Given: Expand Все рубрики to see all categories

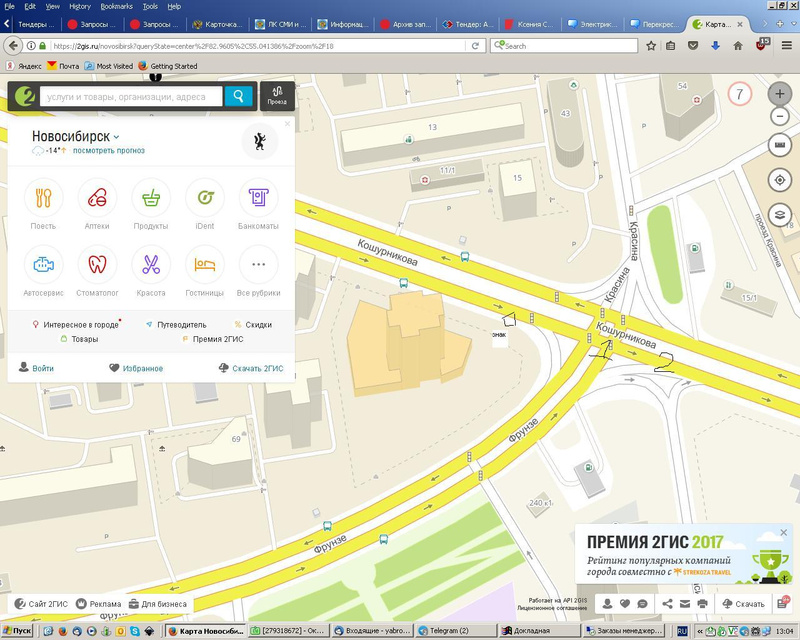Looking at the screenshot, I should point(258,265).
